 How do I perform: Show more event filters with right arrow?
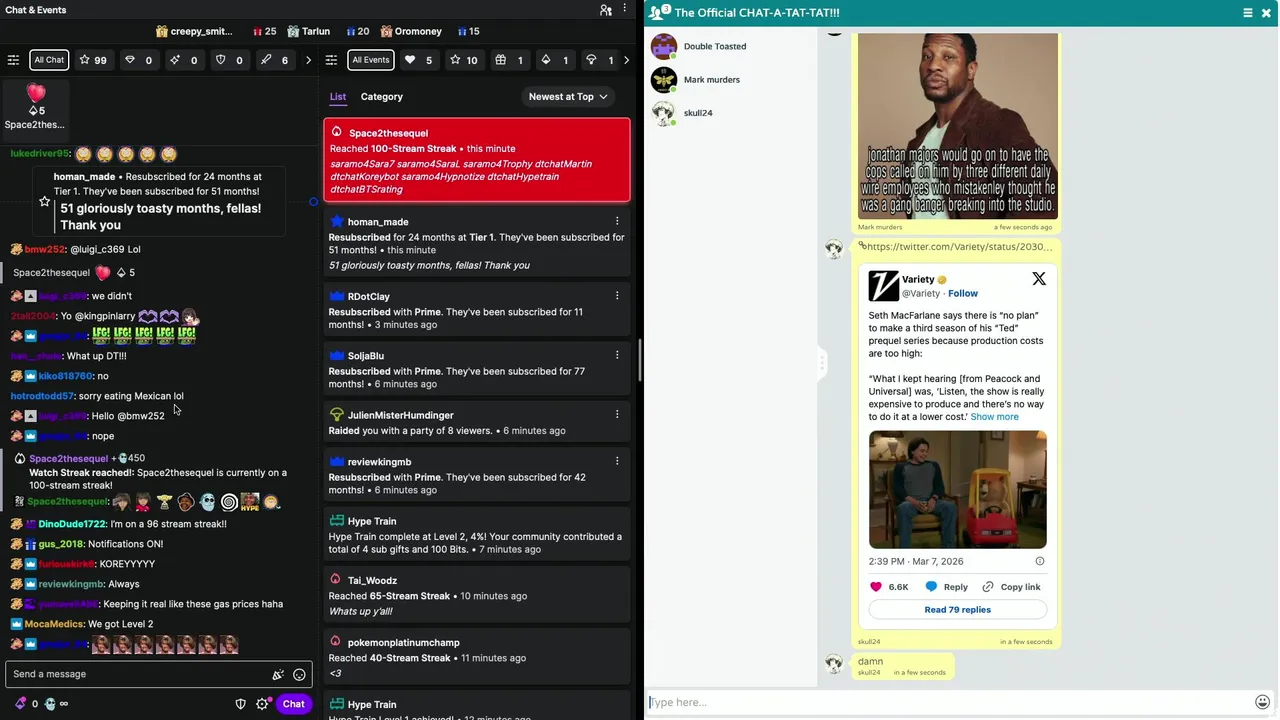(626, 60)
